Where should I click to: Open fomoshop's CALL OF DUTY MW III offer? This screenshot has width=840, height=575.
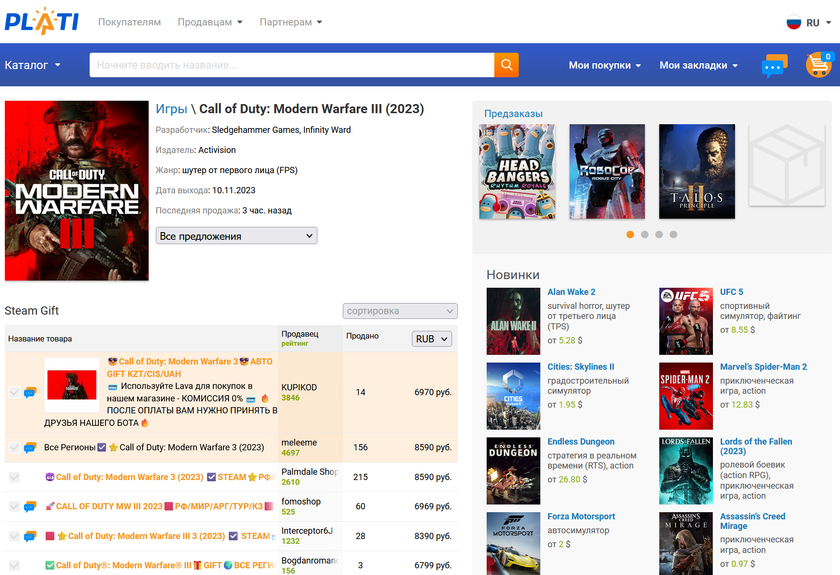tap(159, 506)
